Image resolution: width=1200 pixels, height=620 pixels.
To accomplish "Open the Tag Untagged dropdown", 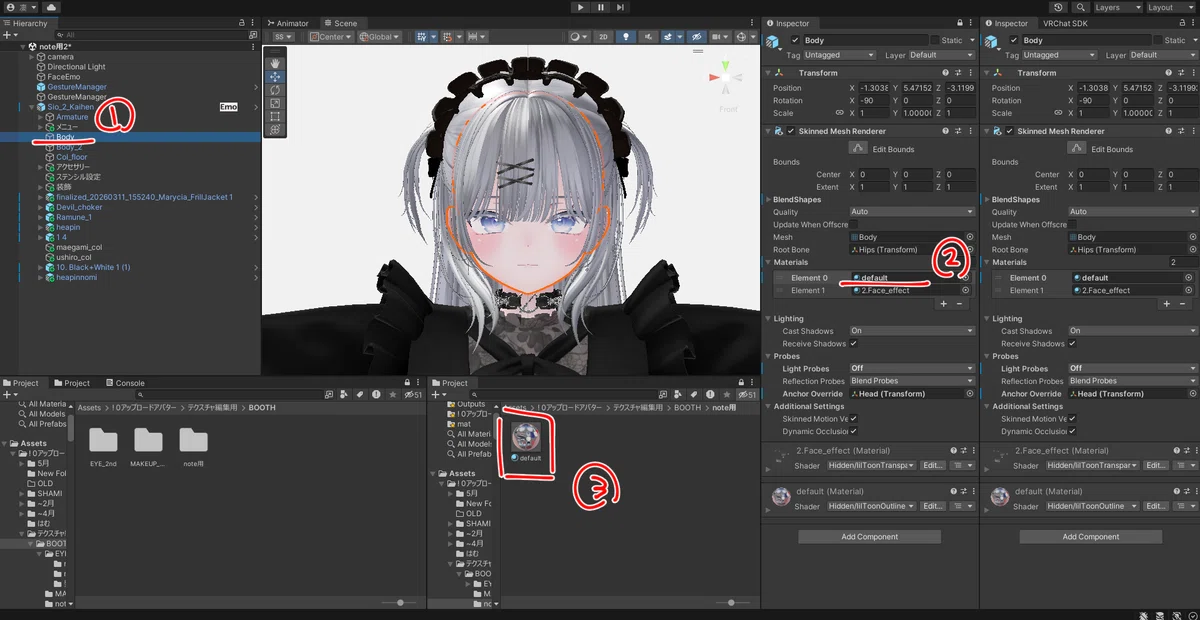I will (840, 55).
